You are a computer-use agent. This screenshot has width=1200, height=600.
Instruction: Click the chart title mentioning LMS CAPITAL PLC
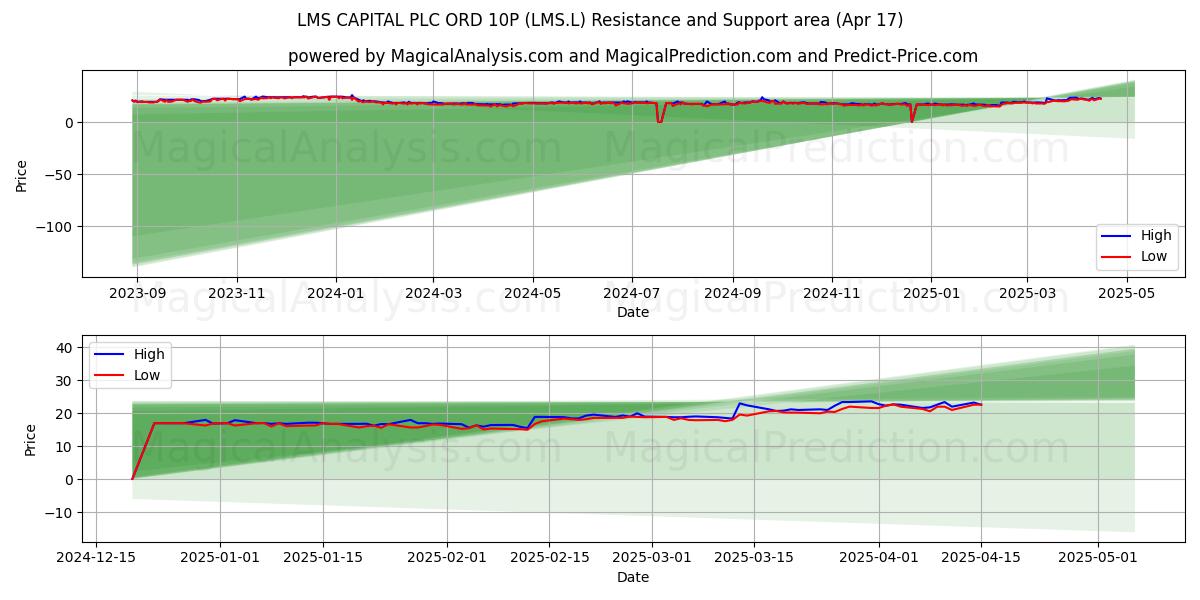click(600, 20)
